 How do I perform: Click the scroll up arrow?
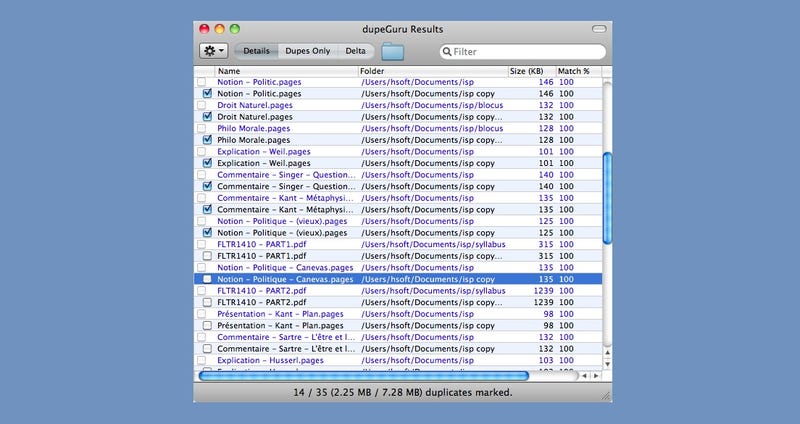pyautogui.click(x=607, y=353)
